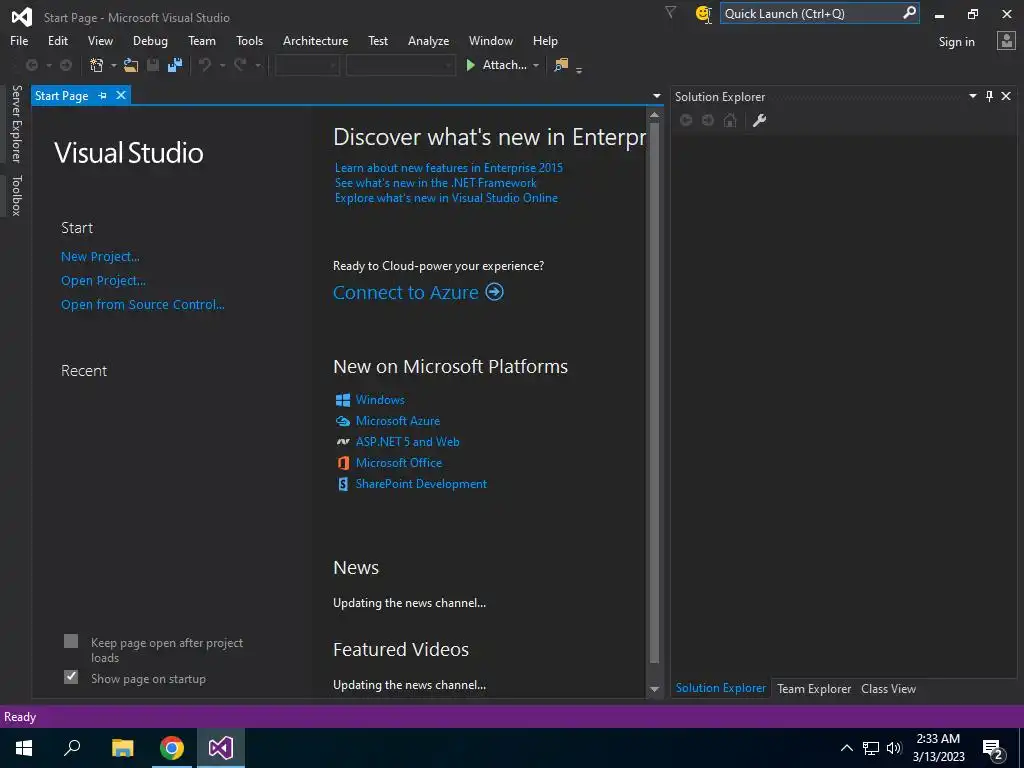This screenshot has height=768, width=1024.
Task: Select the Solution Explorer bottom tab
Action: coord(720,688)
